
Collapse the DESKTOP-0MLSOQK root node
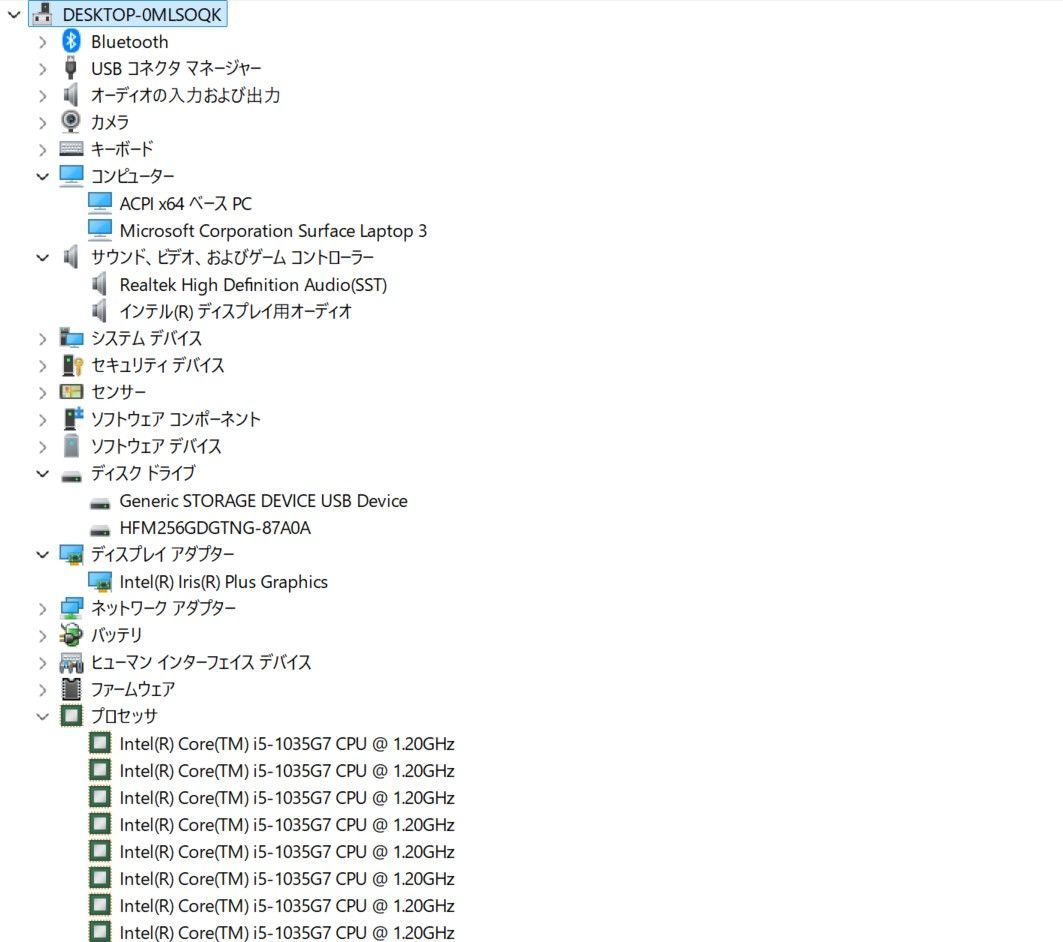point(14,14)
